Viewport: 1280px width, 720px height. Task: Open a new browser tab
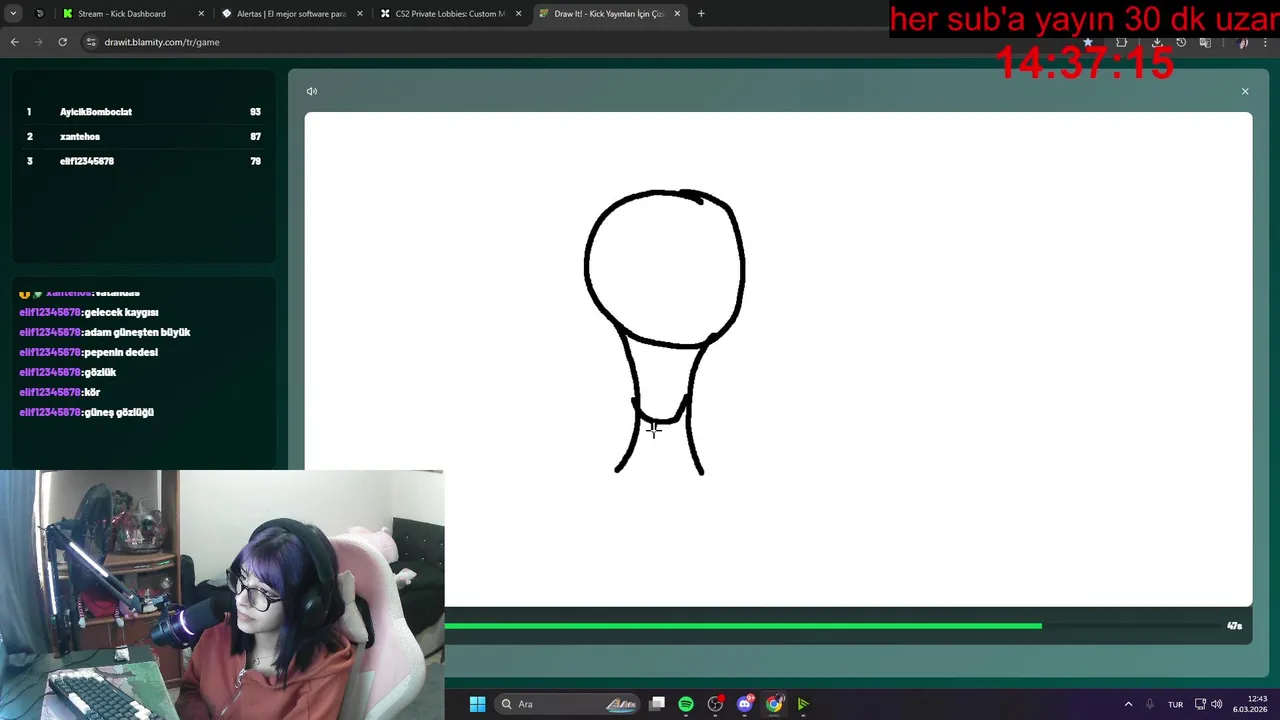click(x=701, y=14)
